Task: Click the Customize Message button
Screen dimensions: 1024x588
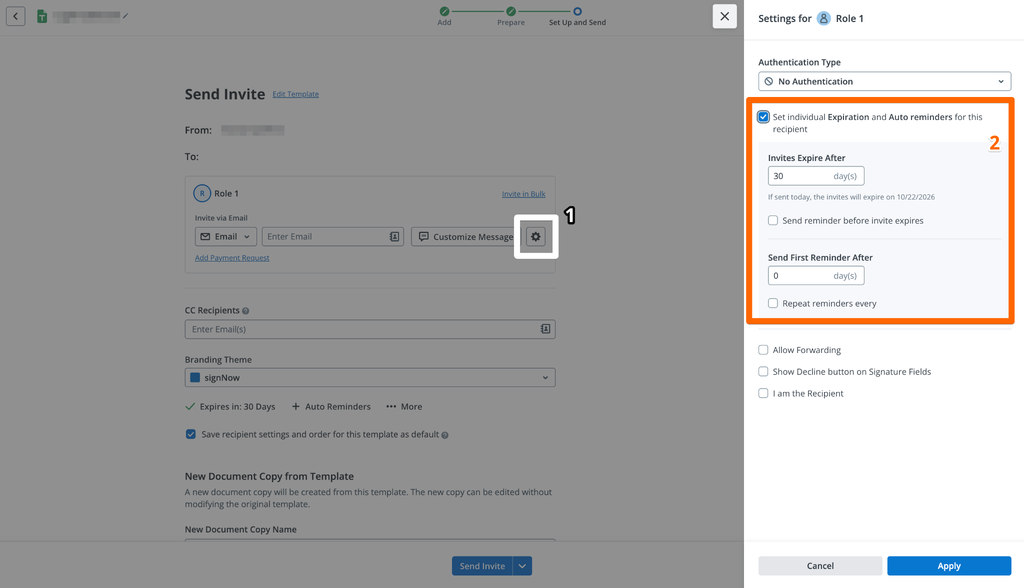Action: (466, 237)
